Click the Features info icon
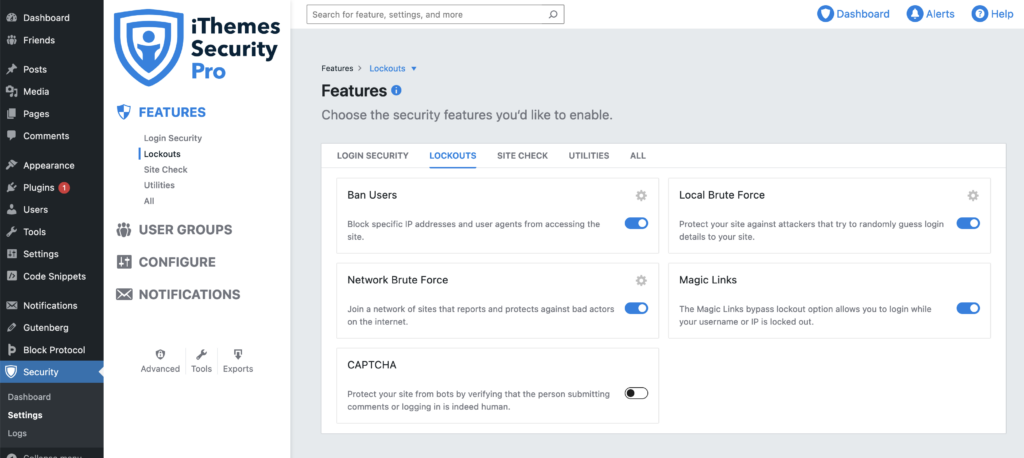The image size is (1024, 458). point(396,91)
